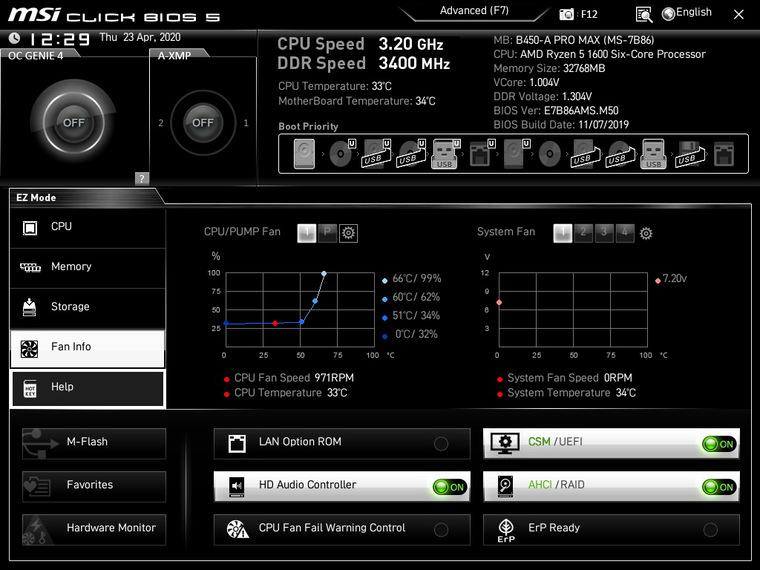Click the Memory module icon in sidebar
Viewport: 760px width, 570px height.
point(30,267)
